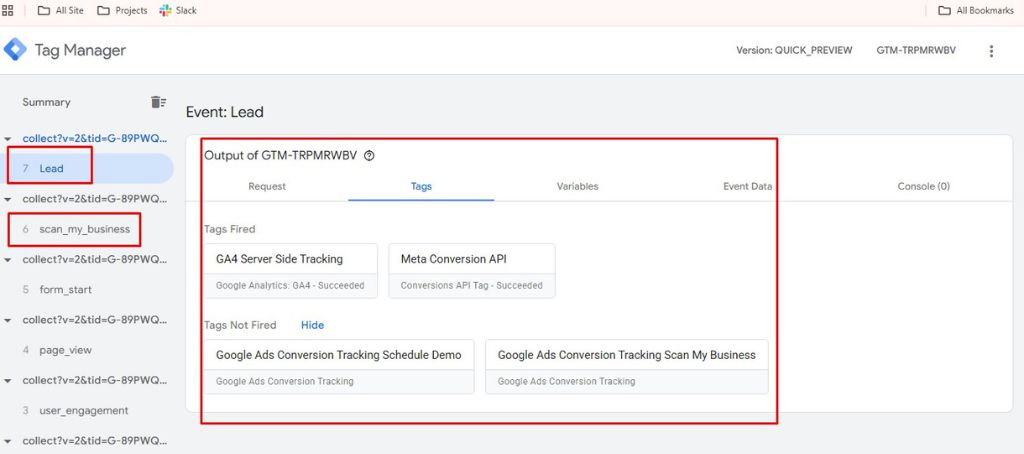The image size is (1024, 454).
Task: Open the Event Data tab
Action: (747, 186)
